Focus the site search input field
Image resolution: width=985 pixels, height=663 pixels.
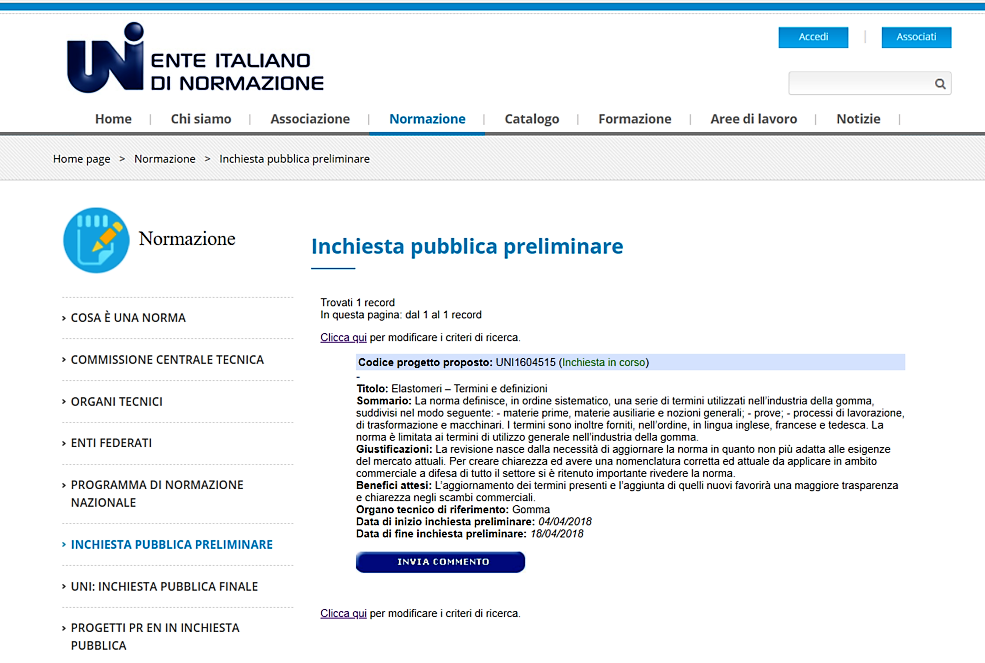(860, 84)
